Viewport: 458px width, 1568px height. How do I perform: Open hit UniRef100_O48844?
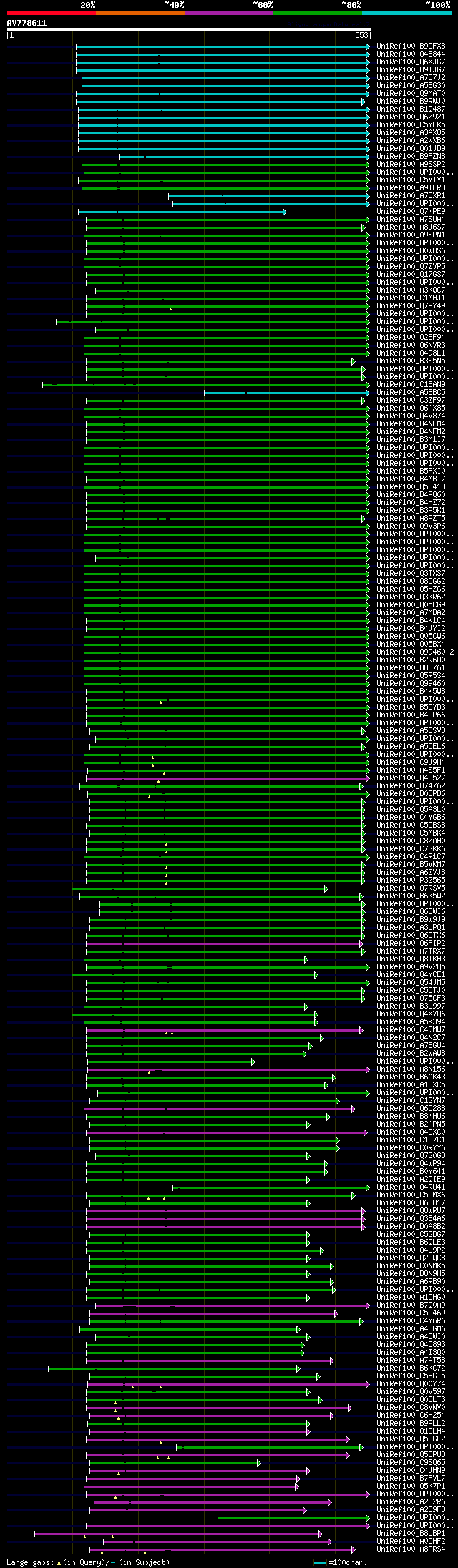[x=411, y=54]
